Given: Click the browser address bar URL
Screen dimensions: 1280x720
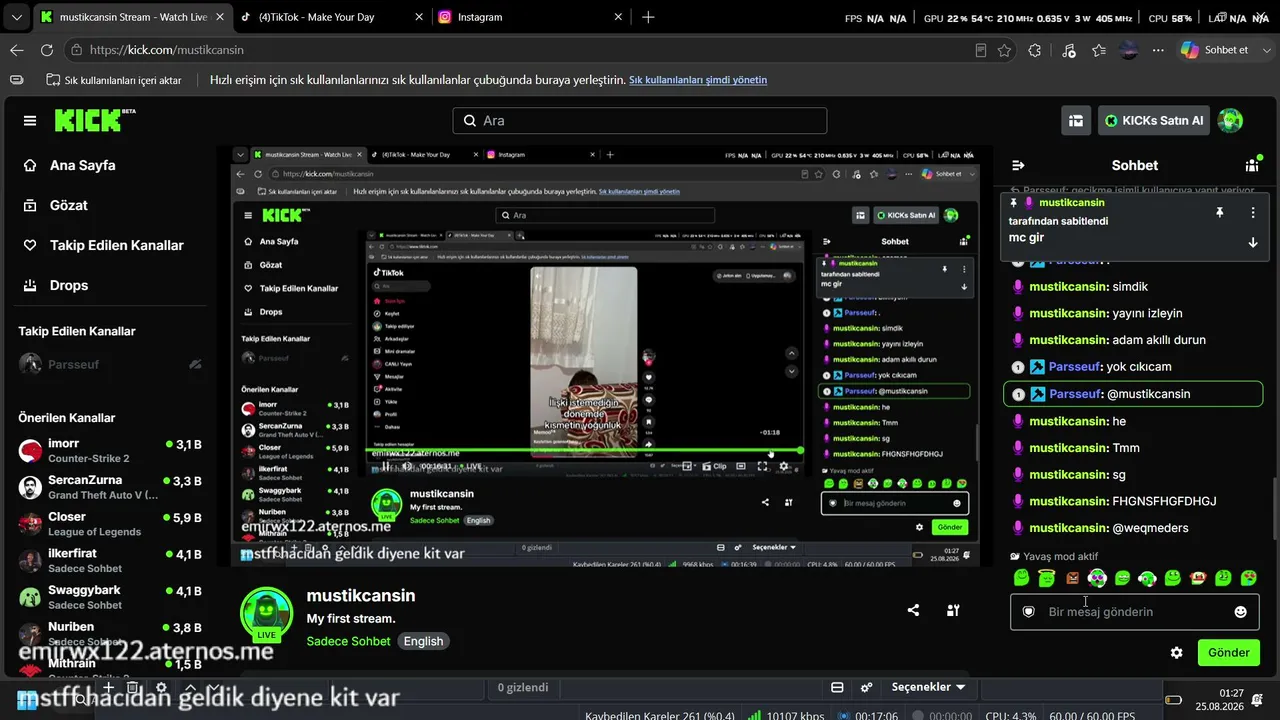Looking at the screenshot, I should pos(520,50).
